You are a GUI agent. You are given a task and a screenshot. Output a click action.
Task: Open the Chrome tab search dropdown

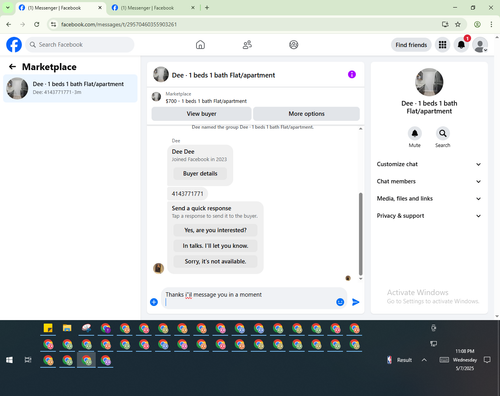[8, 8]
